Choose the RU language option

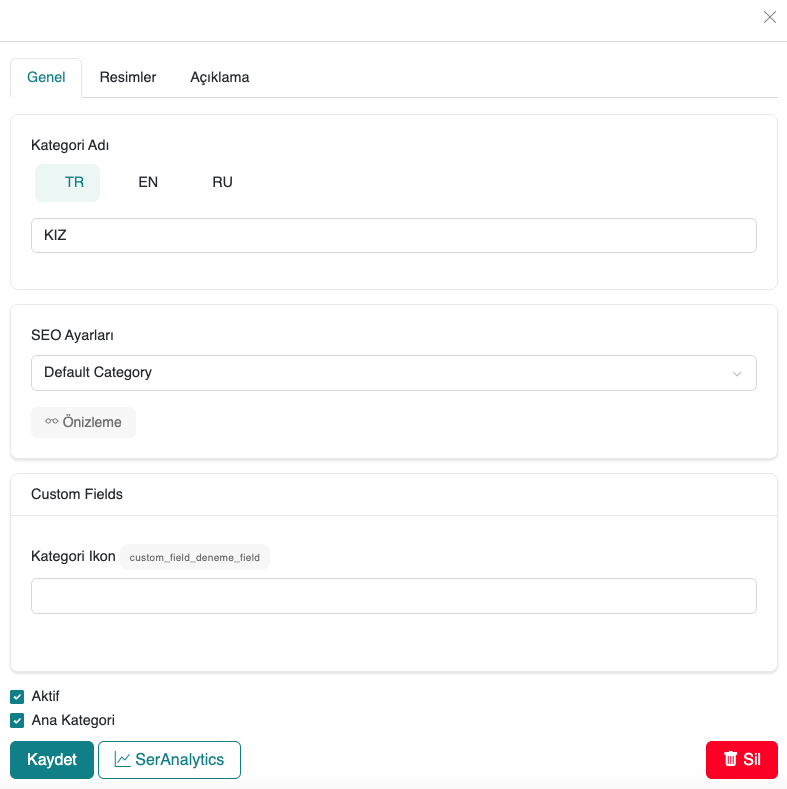coord(222,182)
